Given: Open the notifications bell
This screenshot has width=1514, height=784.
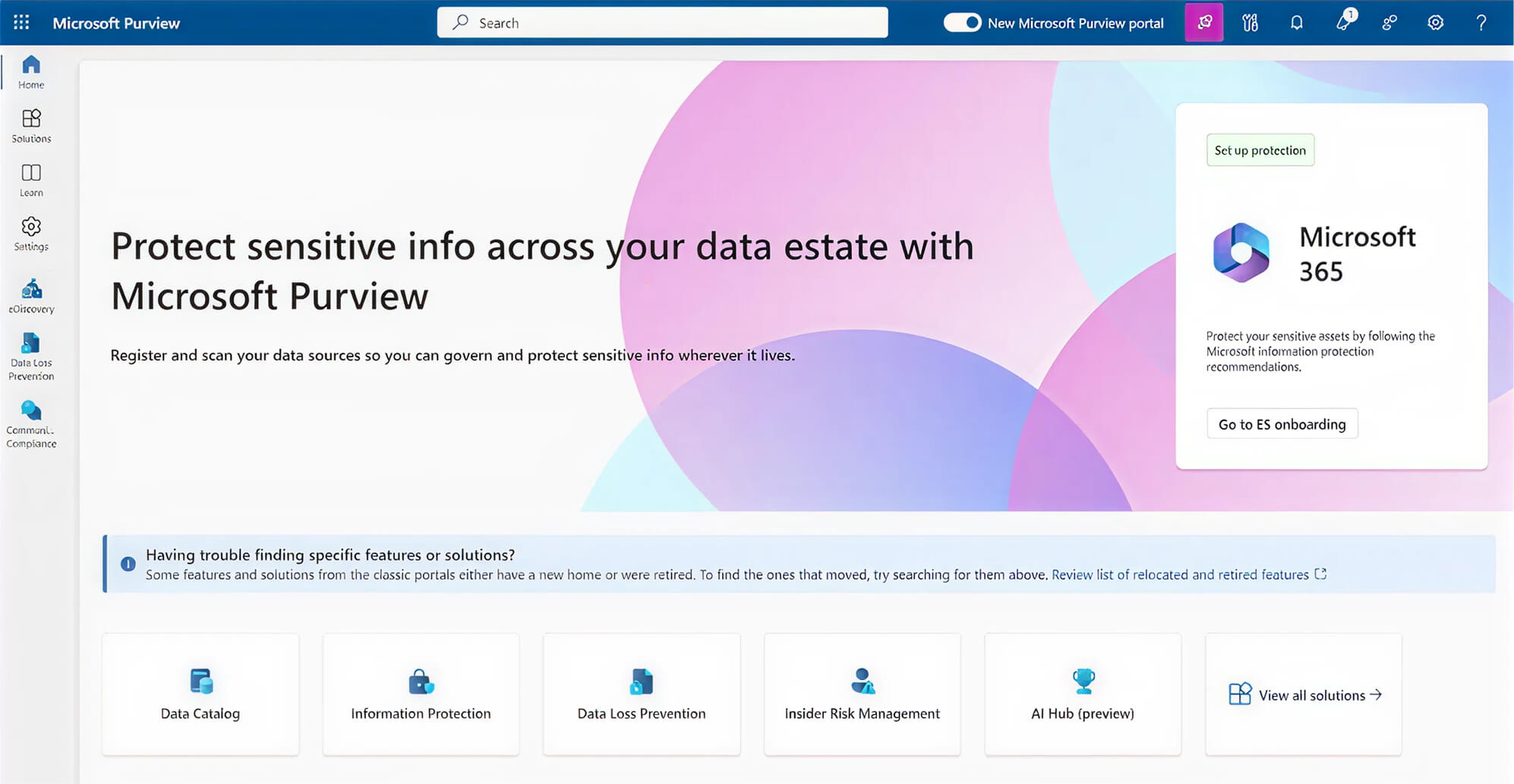Looking at the screenshot, I should (1297, 23).
